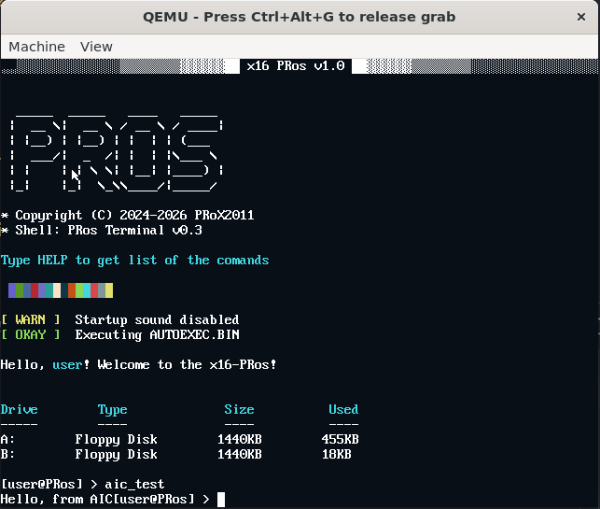Click Welcome to the x16-PRos! text

click(x=187, y=365)
